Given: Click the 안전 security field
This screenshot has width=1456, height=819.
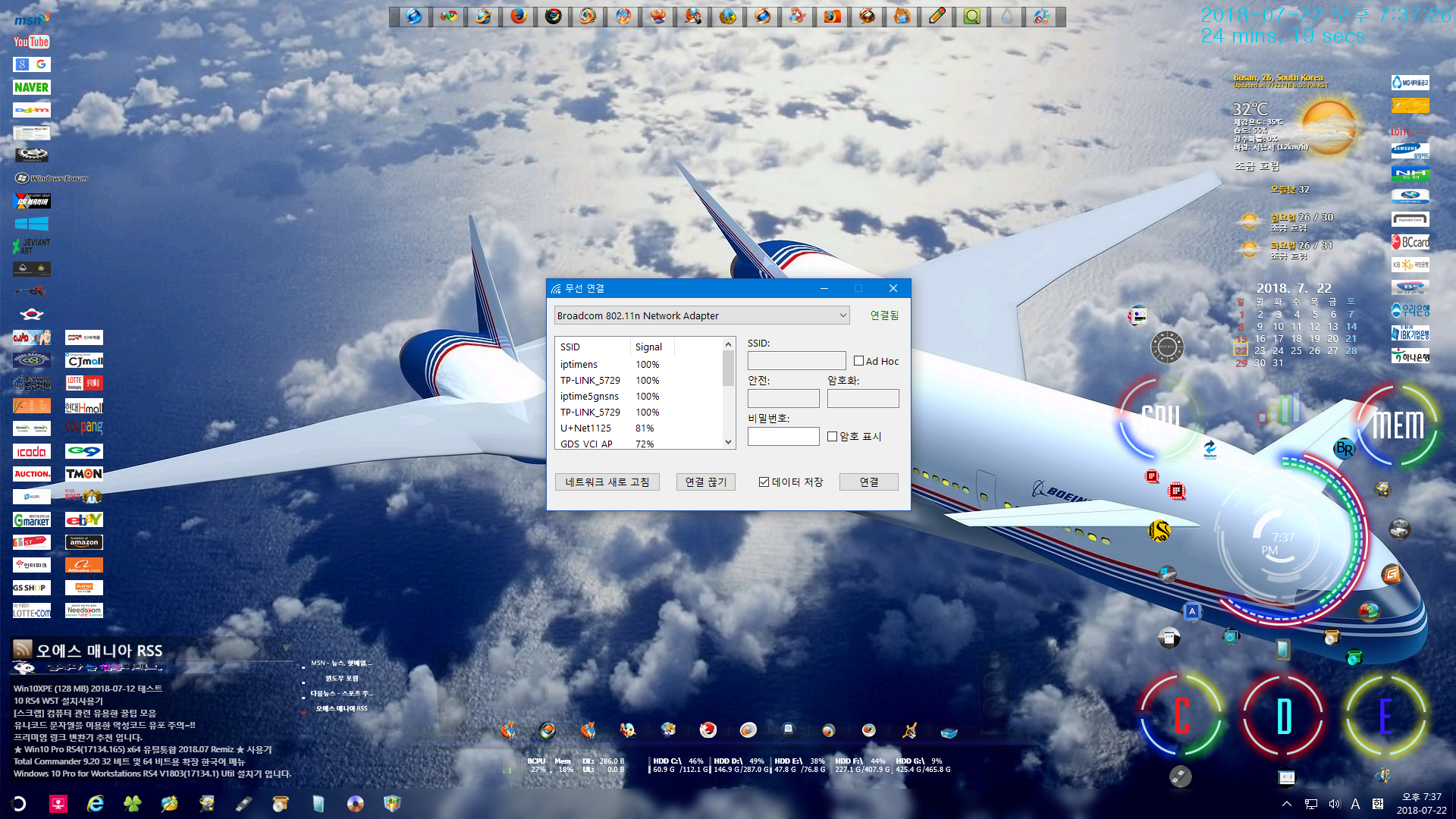Looking at the screenshot, I should pyautogui.click(x=783, y=398).
